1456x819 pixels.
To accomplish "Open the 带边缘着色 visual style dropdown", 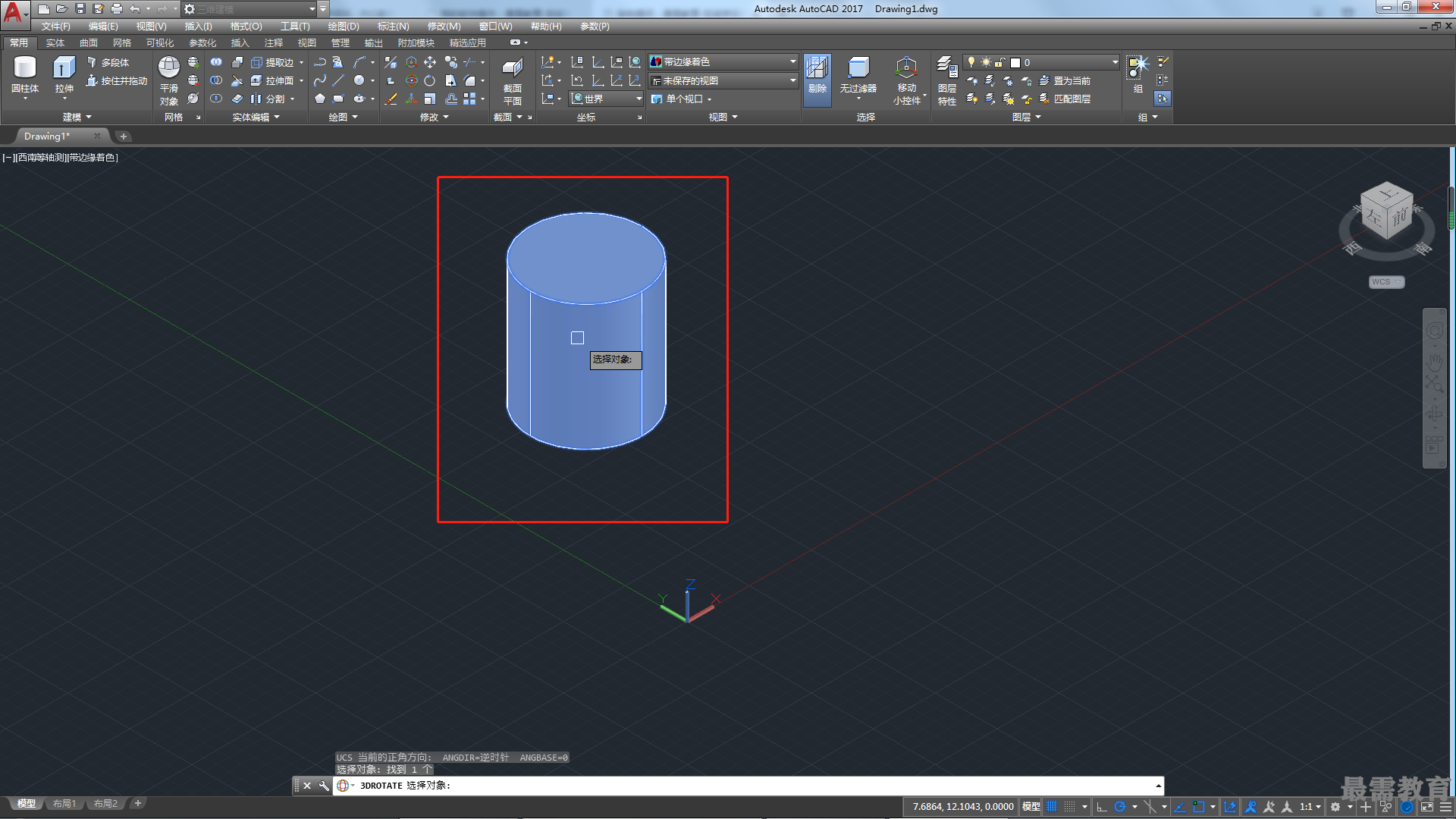I will pyautogui.click(x=723, y=61).
